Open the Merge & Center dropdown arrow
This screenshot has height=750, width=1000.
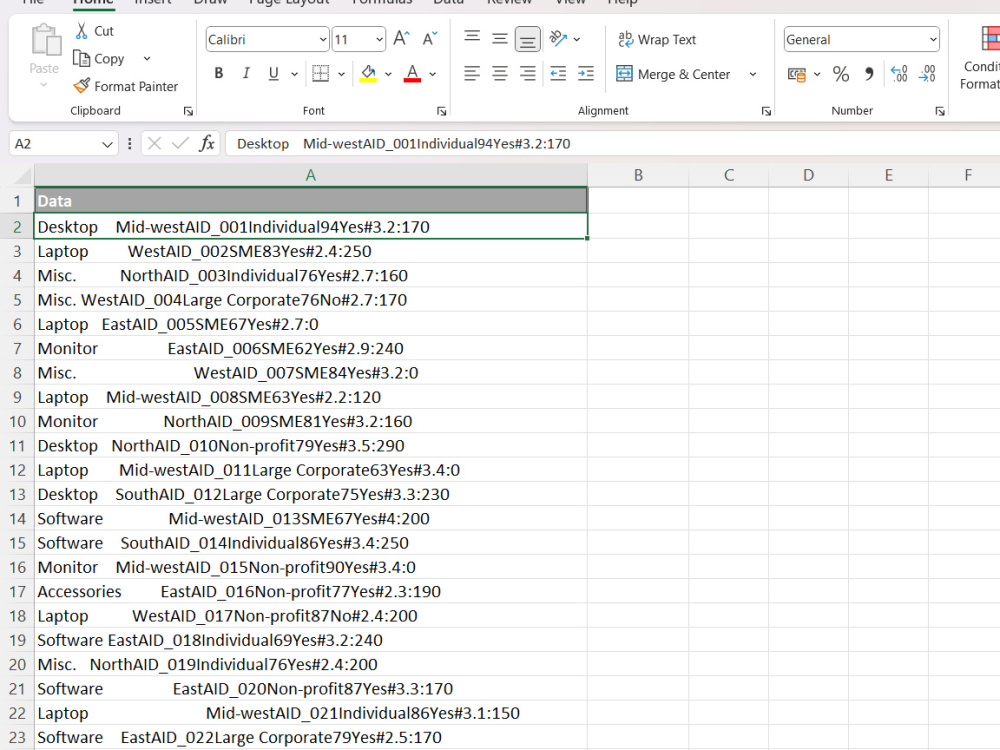tap(753, 74)
